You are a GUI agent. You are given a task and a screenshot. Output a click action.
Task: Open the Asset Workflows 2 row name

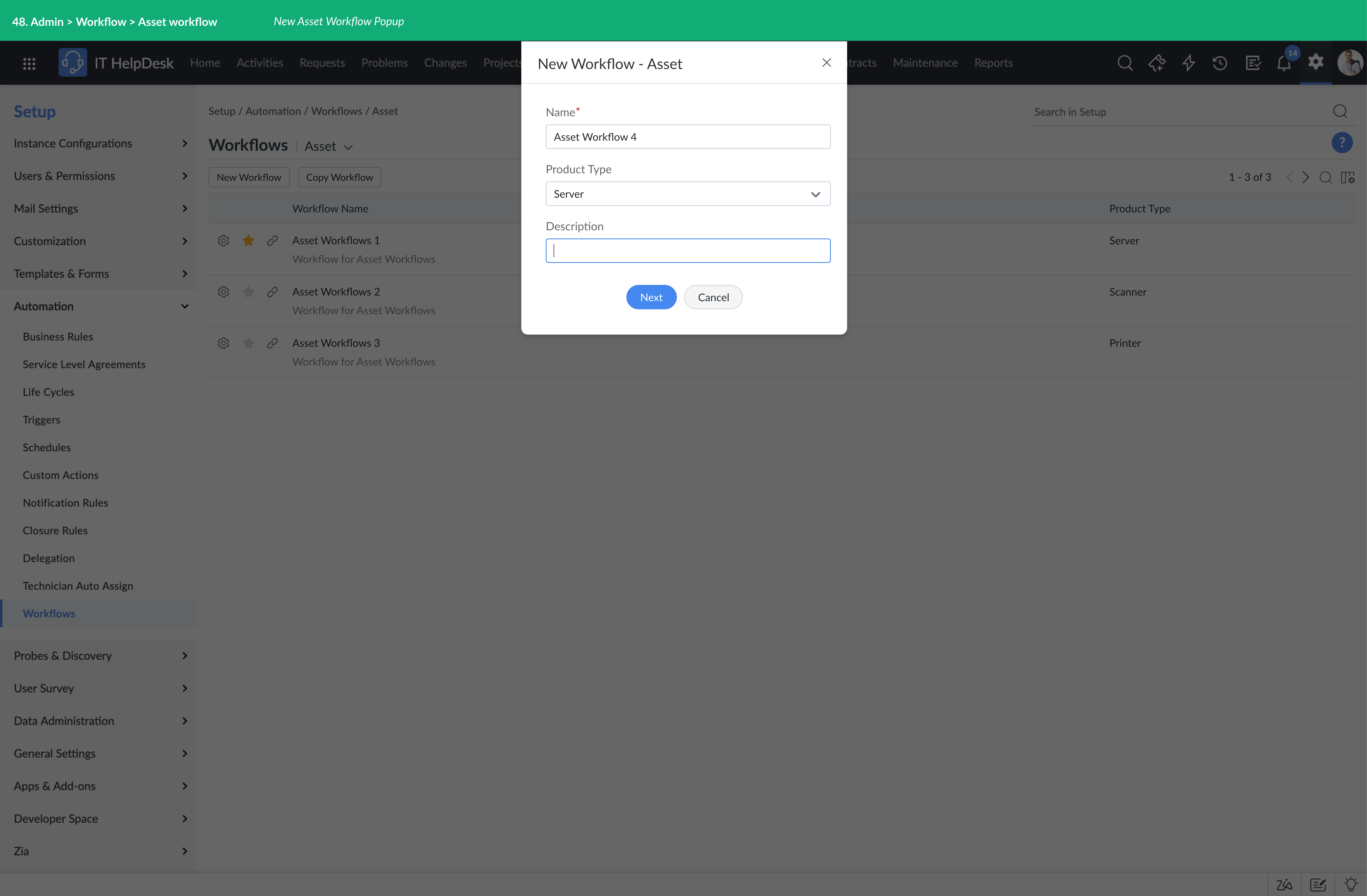point(336,292)
